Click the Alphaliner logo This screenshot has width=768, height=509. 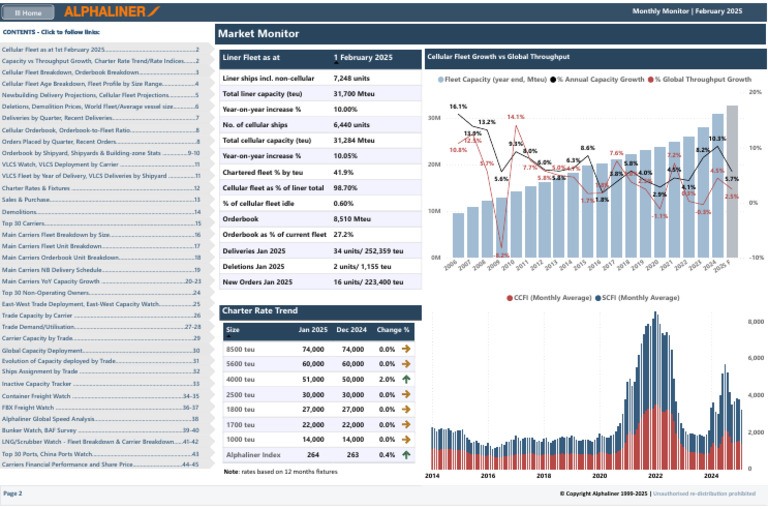point(112,11)
